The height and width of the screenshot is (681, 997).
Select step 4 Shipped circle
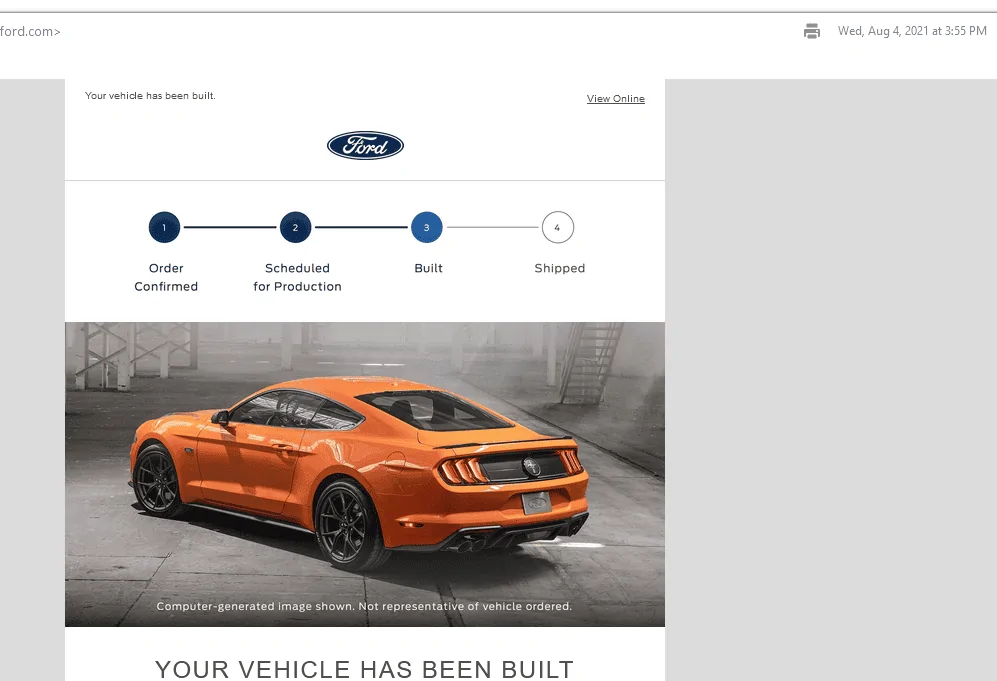click(558, 227)
